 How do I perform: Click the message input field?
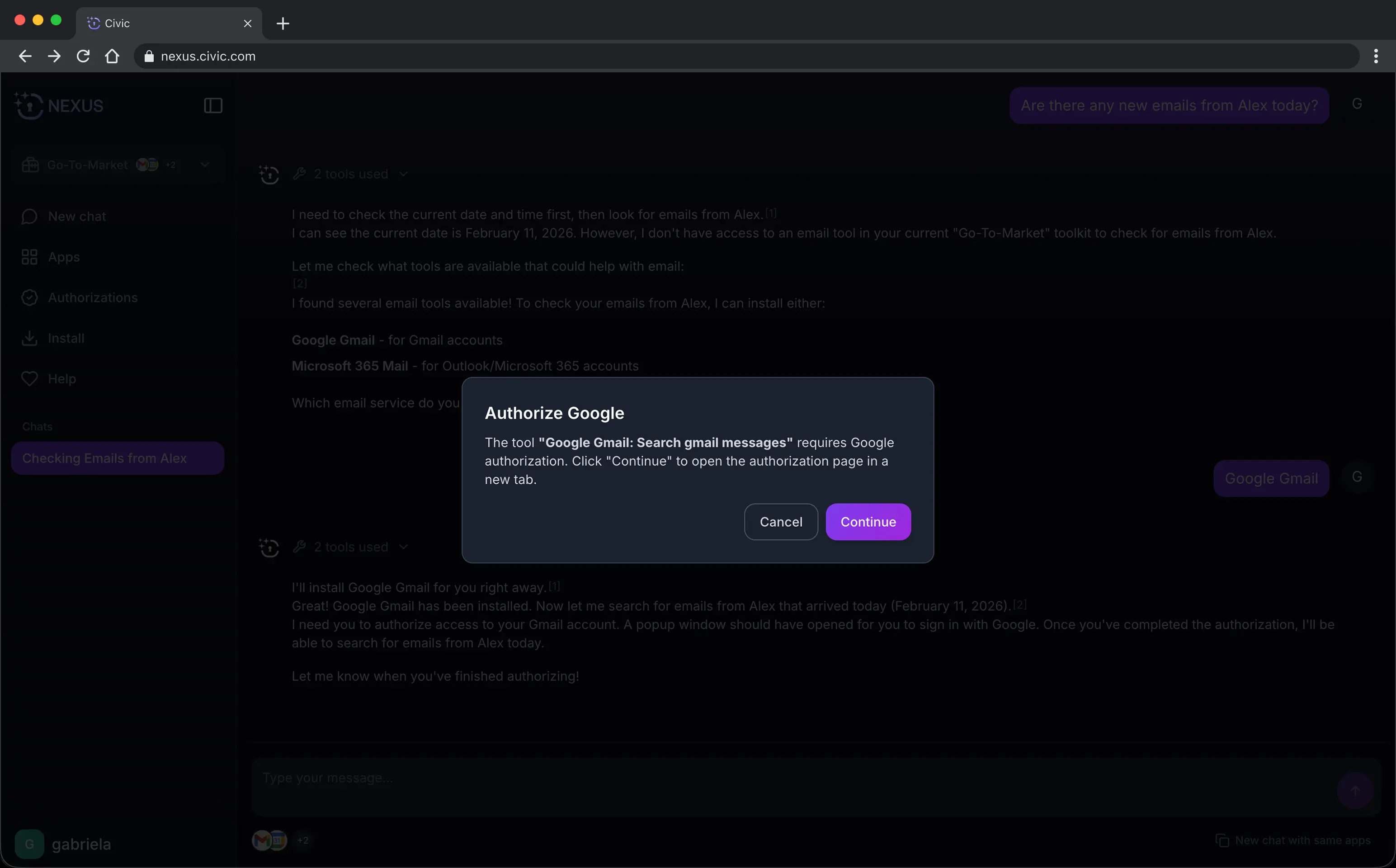[x=792, y=778]
